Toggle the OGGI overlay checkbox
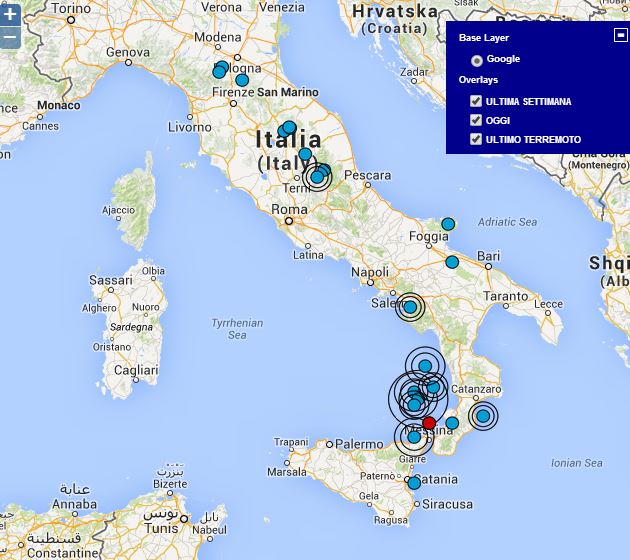630x560 pixels. click(476, 120)
